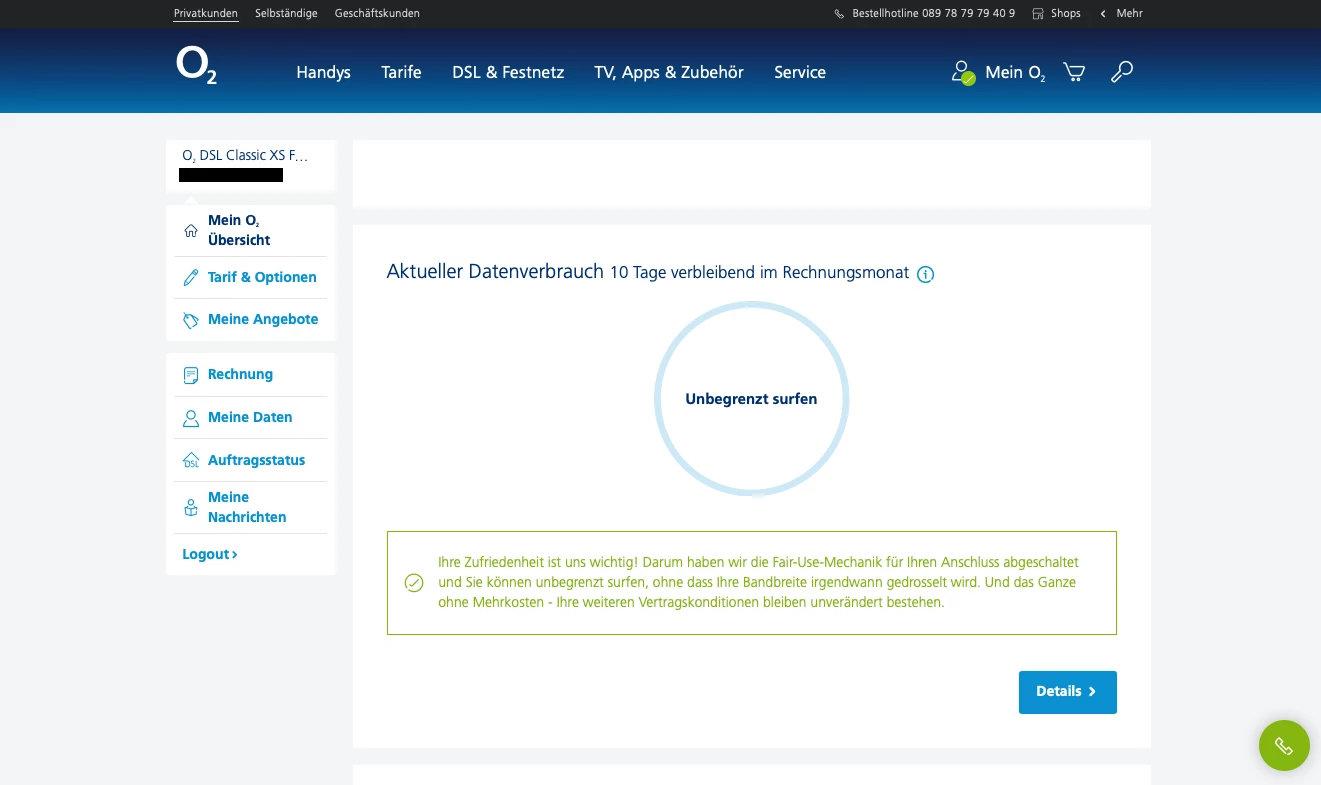The width and height of the screenshot is (1321, 785).
Task: Click the Mein O2 user account icon
Action: pyautogui.click(x=962, y=72)
